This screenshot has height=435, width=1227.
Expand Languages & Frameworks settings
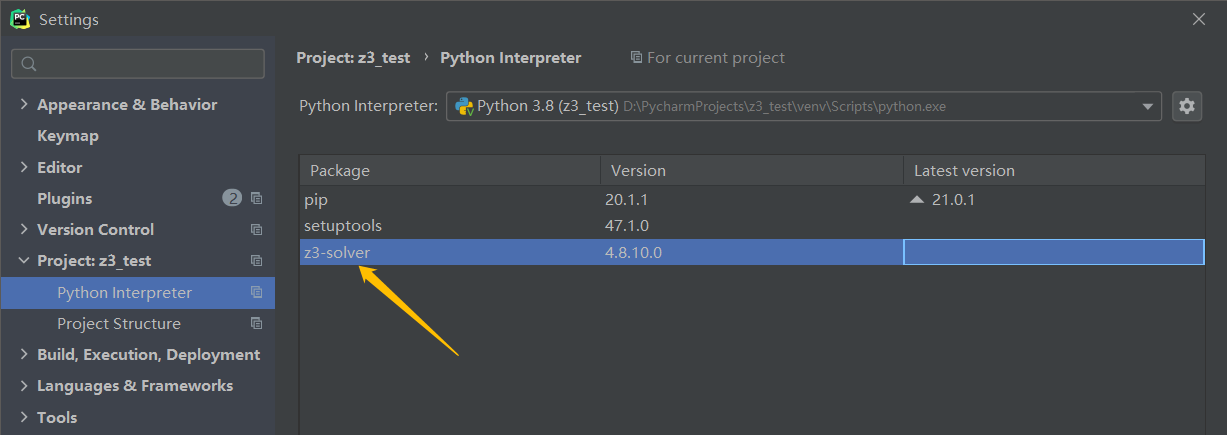point(24,386)
